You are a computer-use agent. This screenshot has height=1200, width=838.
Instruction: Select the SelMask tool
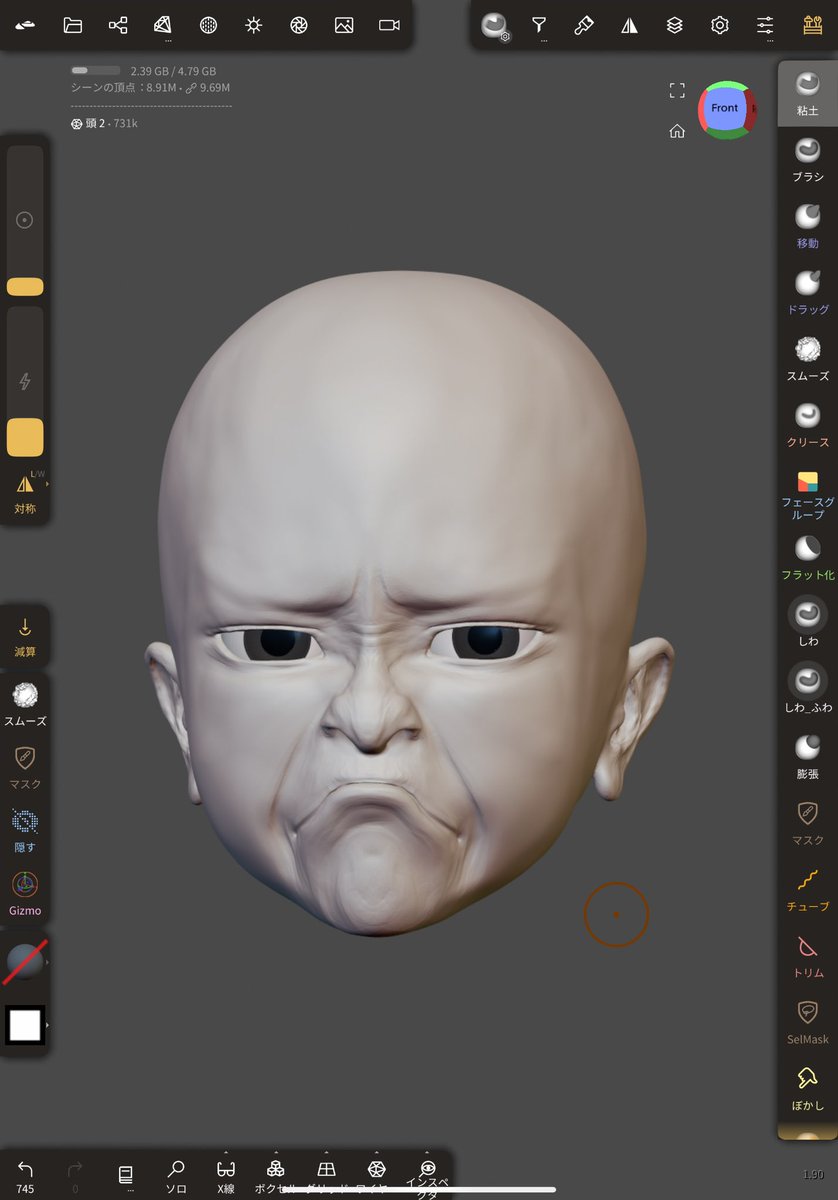coord(807,1021)
